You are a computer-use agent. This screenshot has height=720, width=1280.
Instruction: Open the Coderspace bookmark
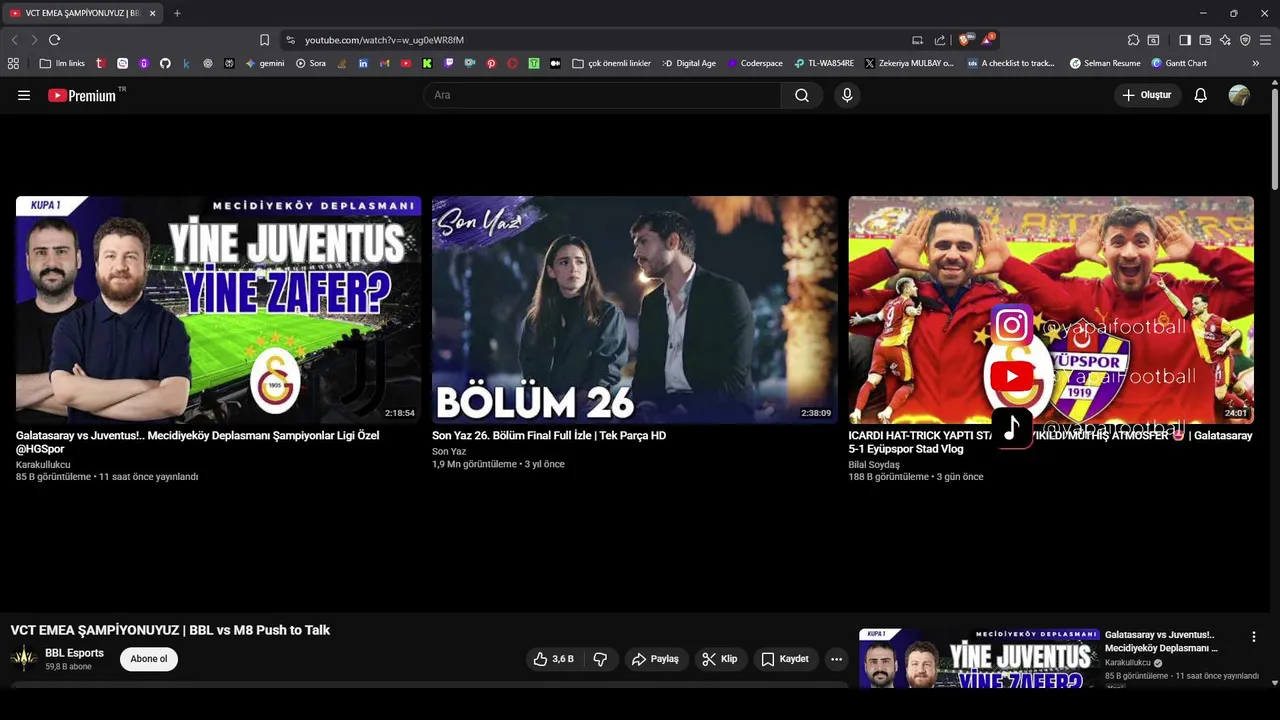tap(755, 63)
